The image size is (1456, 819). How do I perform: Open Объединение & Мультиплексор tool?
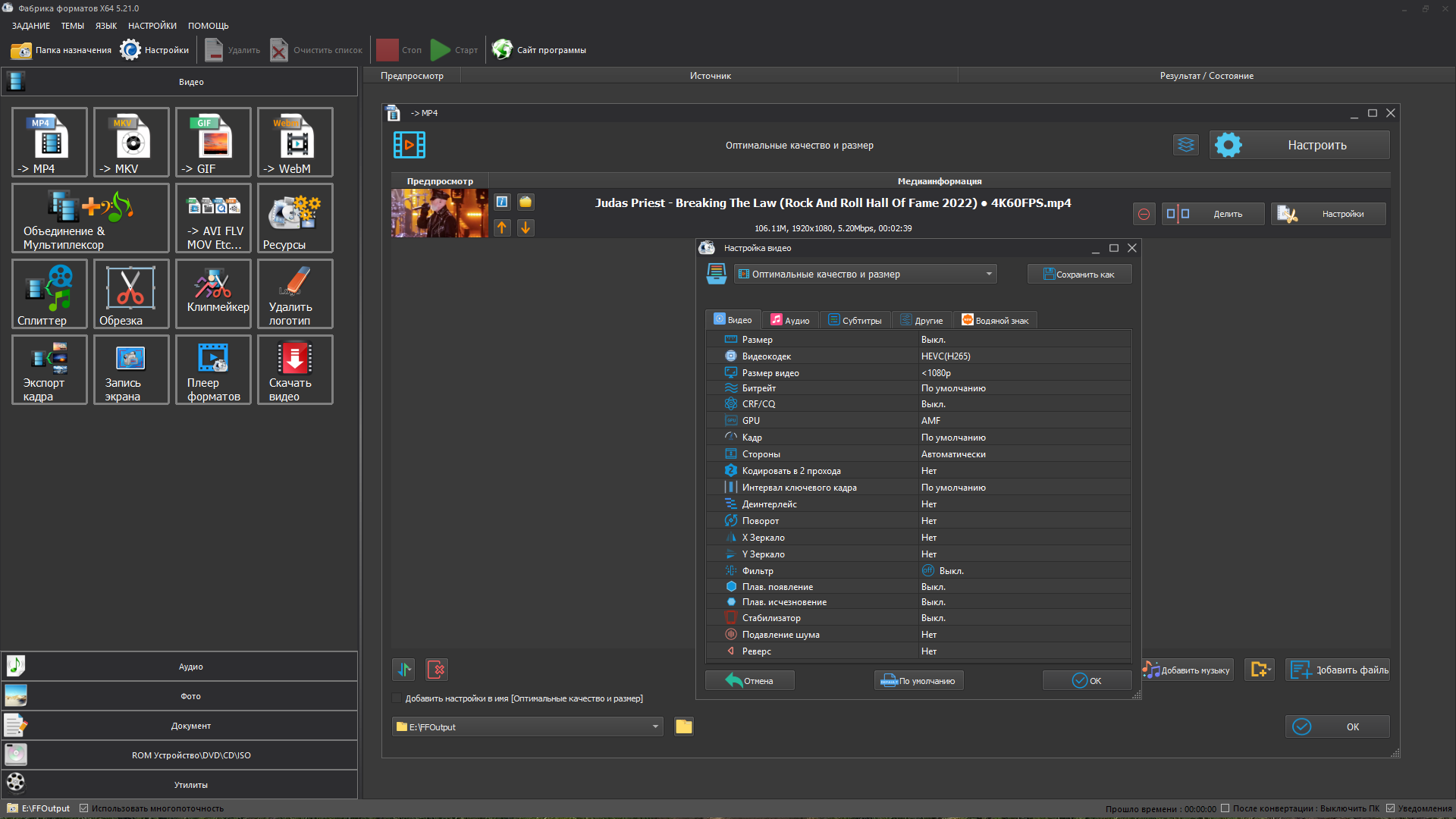[x=90, y=218]
